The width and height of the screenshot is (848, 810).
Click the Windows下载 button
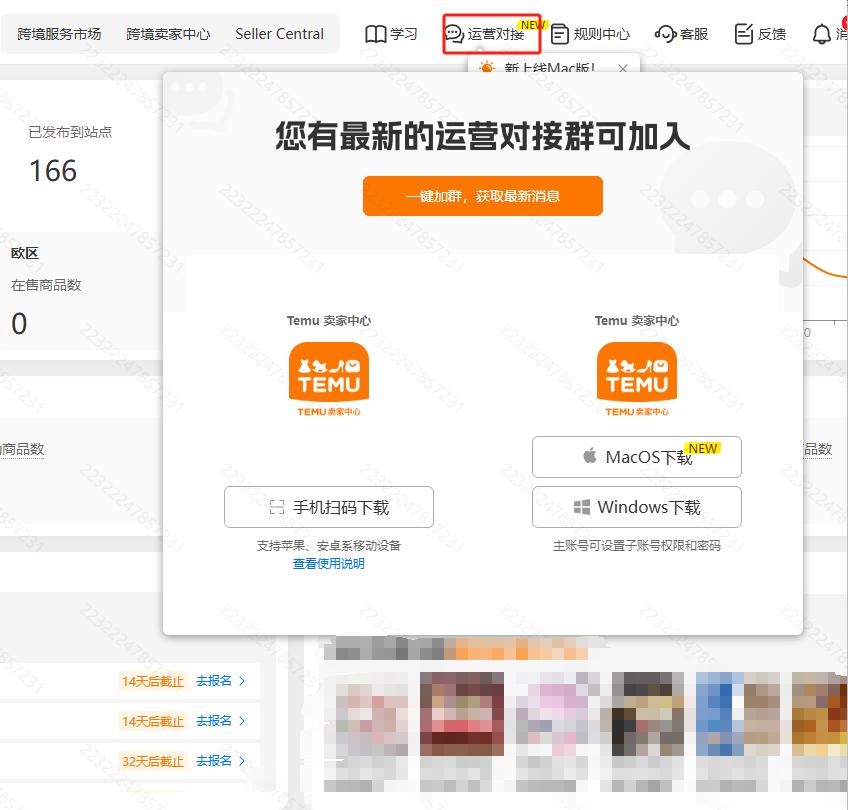pos(637,507)
